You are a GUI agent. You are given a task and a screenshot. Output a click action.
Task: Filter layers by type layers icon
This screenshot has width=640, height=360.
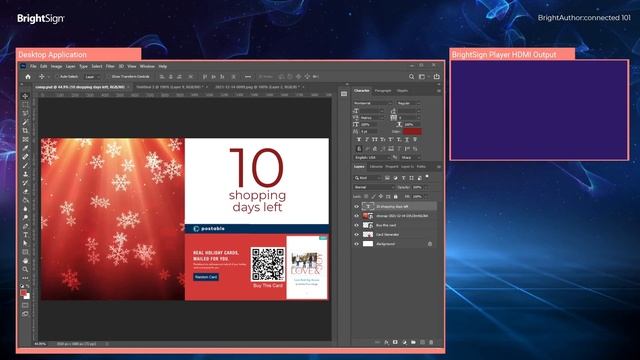404,178
